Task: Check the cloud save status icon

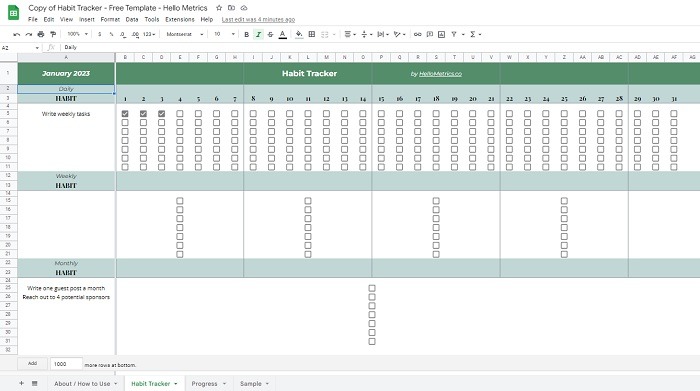Action: (244, 8)
